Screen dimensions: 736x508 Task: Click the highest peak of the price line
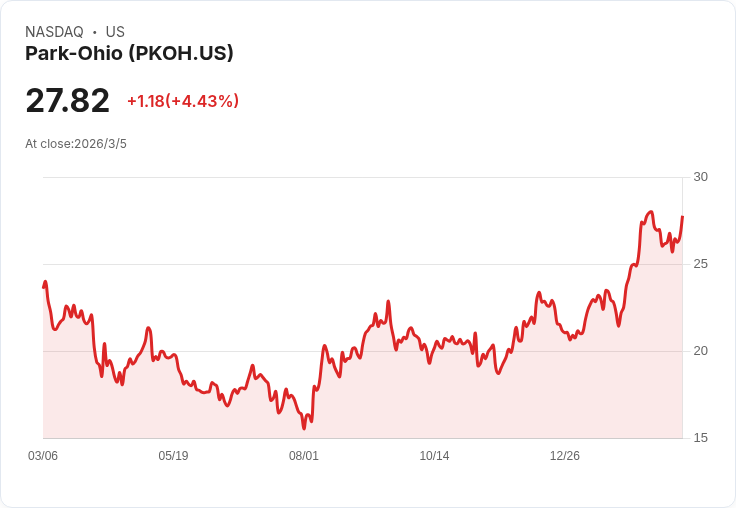[650, 212]
